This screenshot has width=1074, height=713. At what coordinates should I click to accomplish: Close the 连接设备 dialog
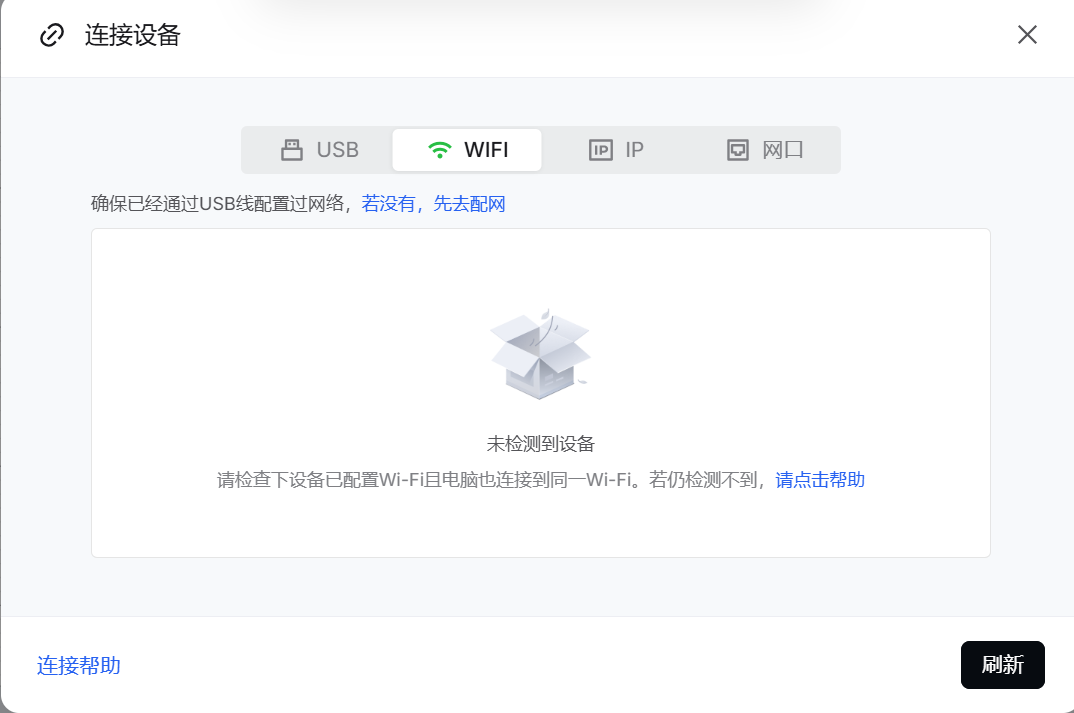(x=1027, y=35)
